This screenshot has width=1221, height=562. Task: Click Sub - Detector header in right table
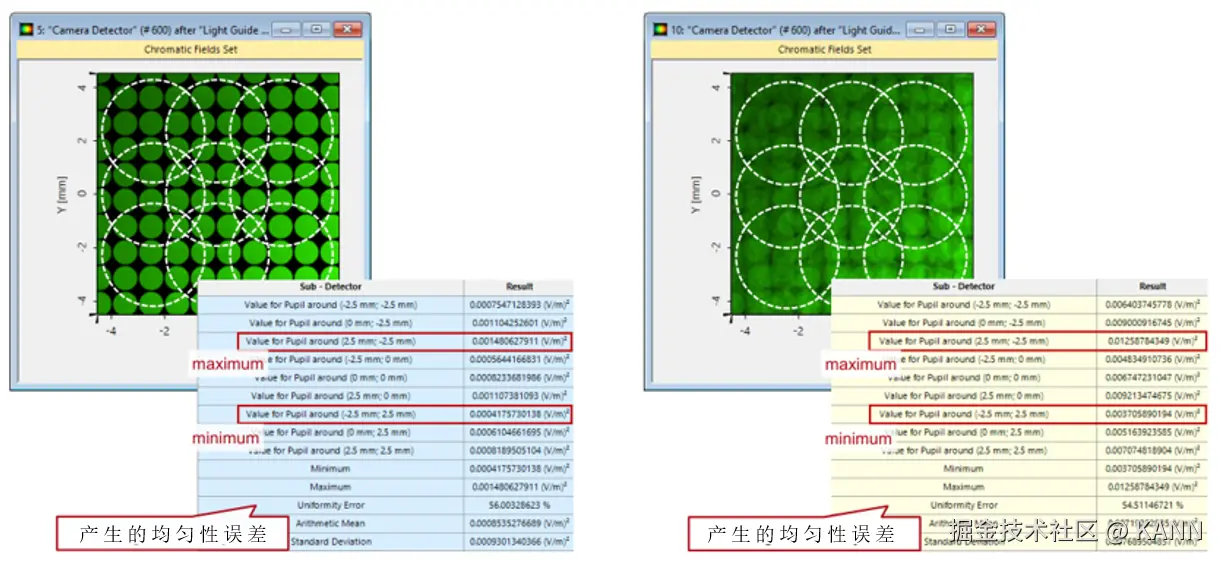pos(964,286)
